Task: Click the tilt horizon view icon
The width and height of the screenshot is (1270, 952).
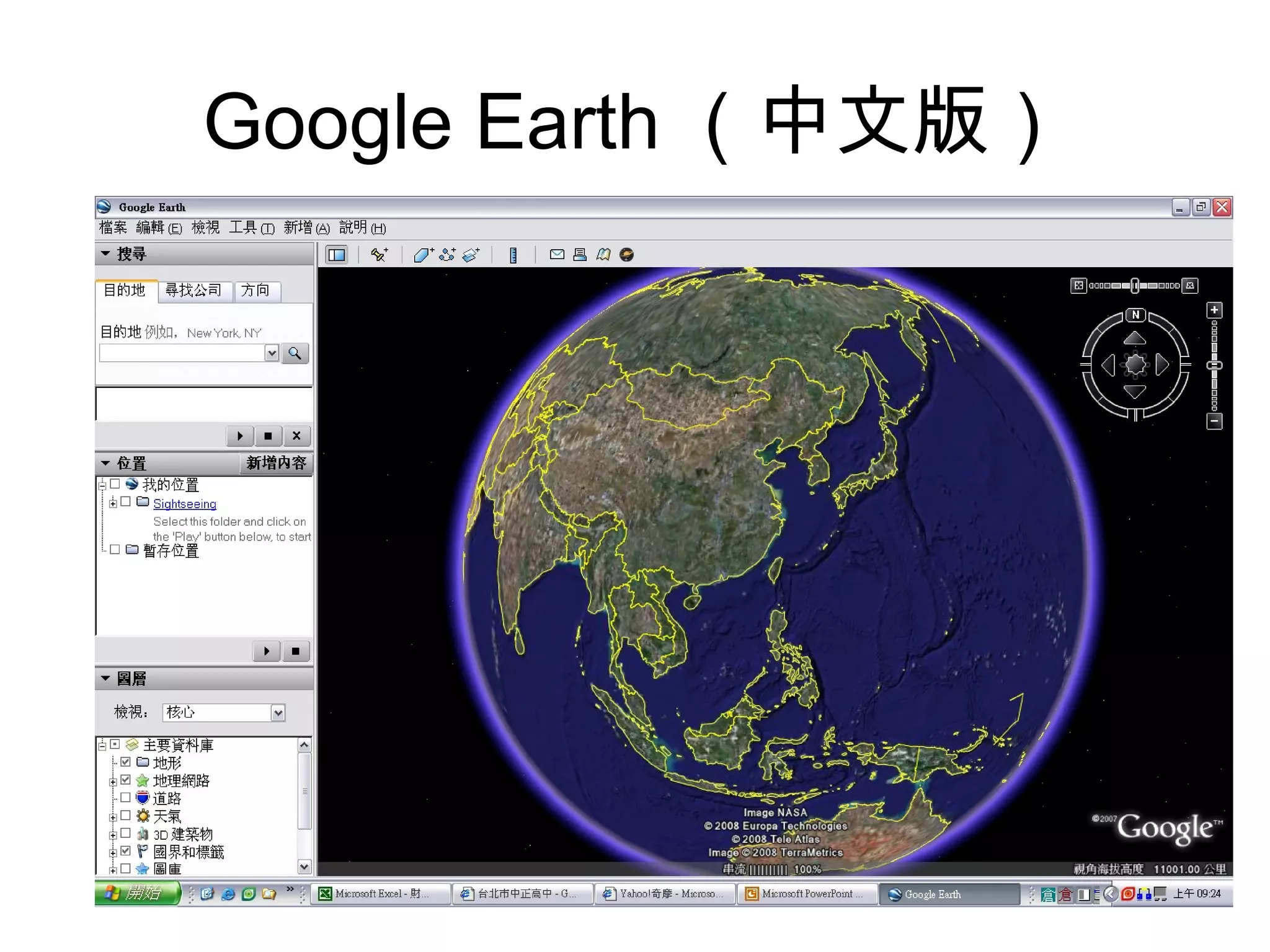Action: (1190, 286)
